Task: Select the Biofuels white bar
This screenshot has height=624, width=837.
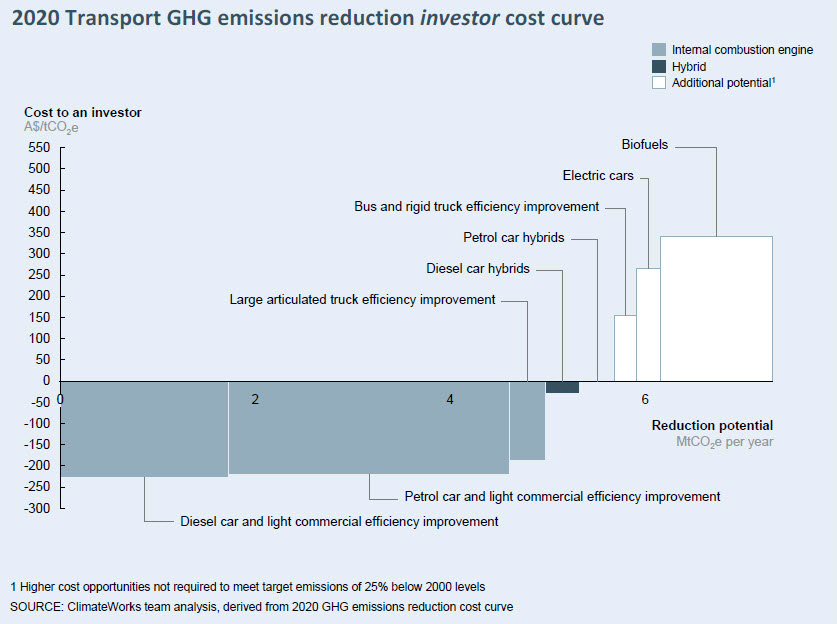Action: point(716,308)
